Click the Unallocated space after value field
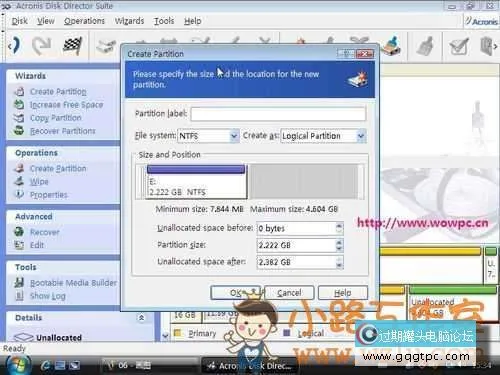500x375 pixels. pos(296,262)
